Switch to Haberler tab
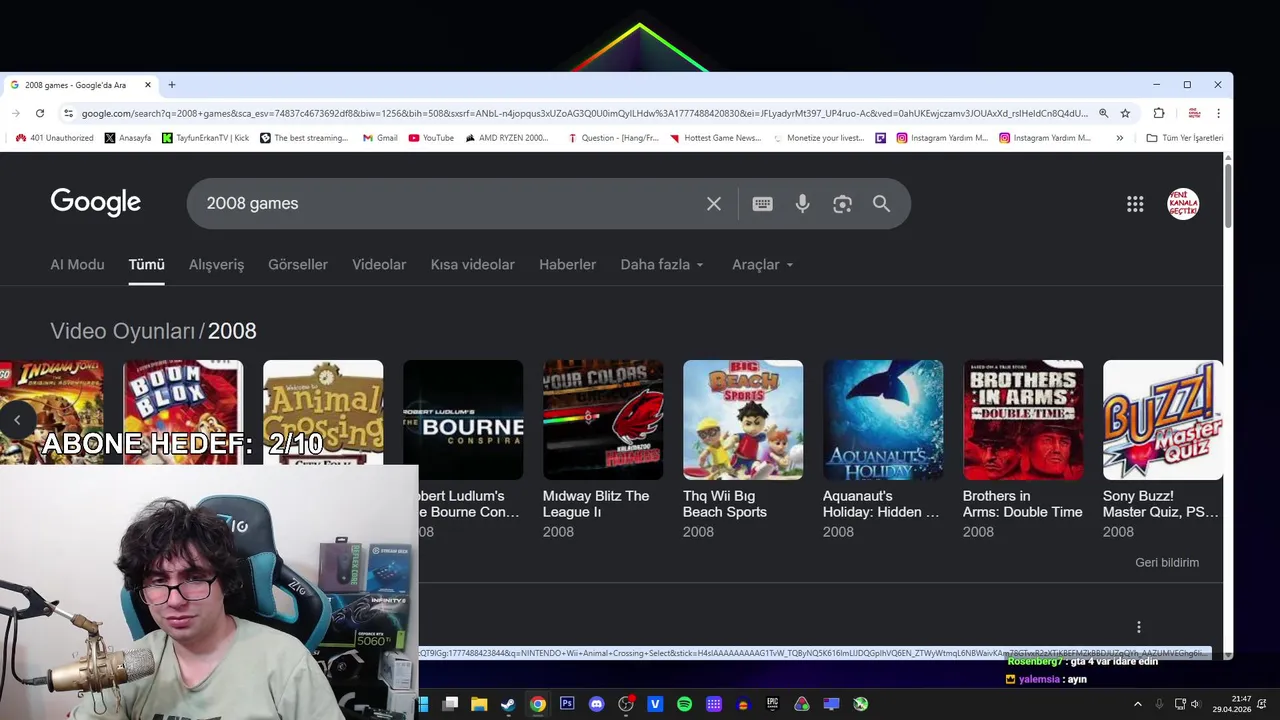This screenshot has width=1280, height=720. 567,265
